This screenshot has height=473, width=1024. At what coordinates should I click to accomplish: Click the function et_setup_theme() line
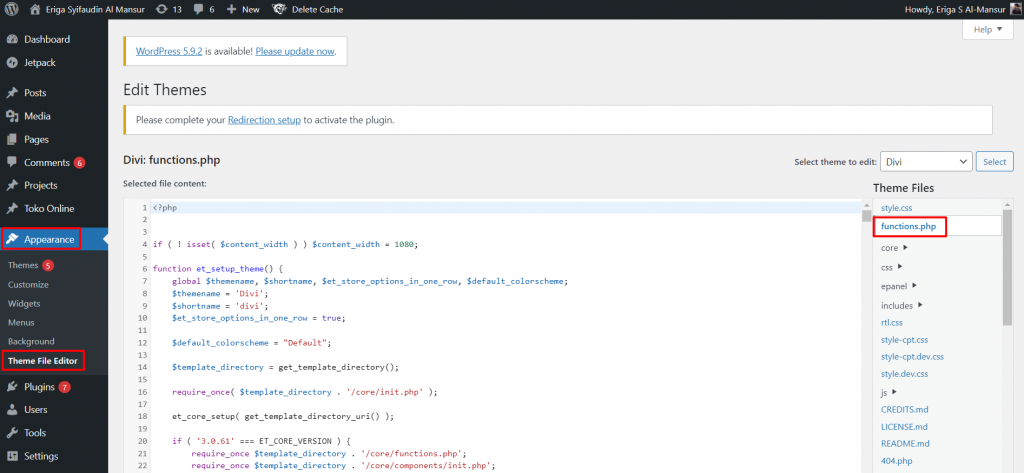coord(216,269)
